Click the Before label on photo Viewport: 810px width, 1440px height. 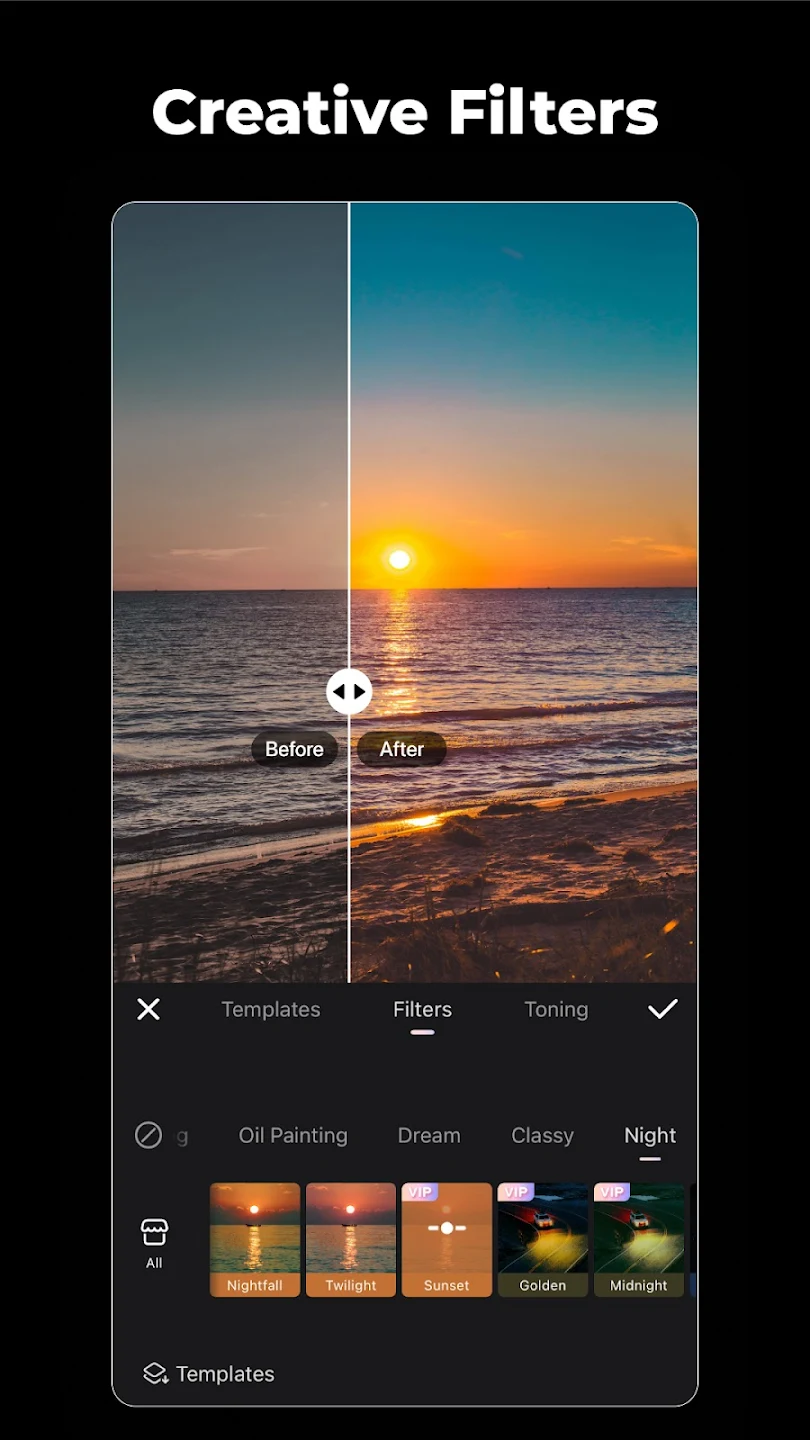point(294,749)
